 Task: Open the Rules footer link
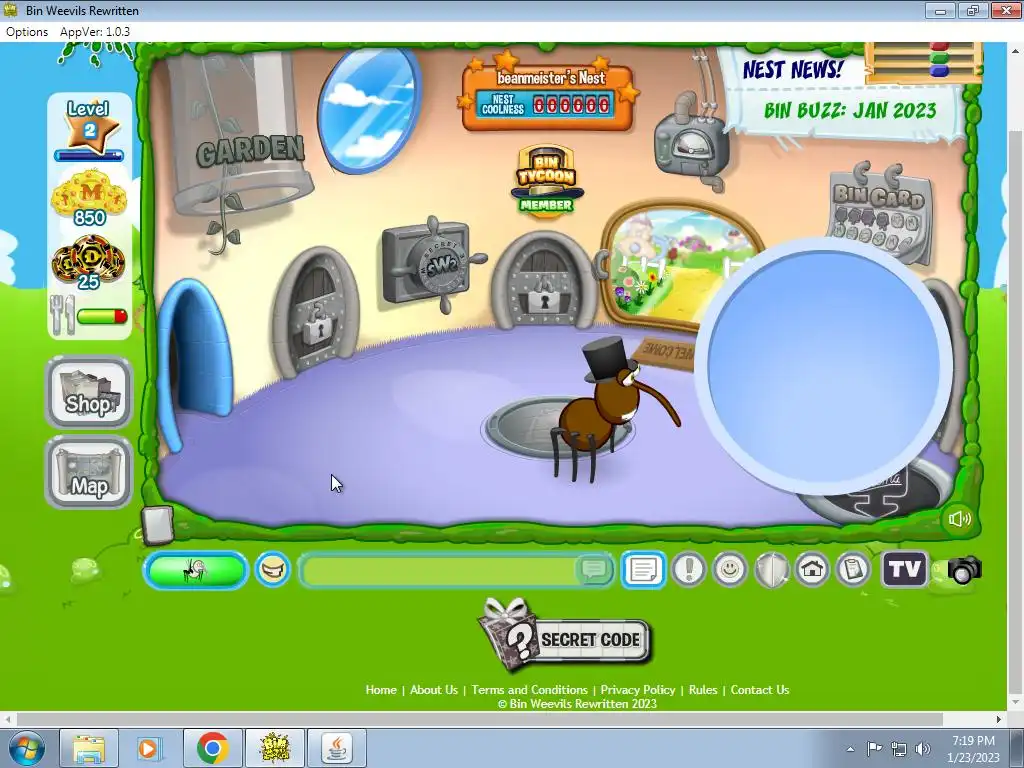click(703, 690)
